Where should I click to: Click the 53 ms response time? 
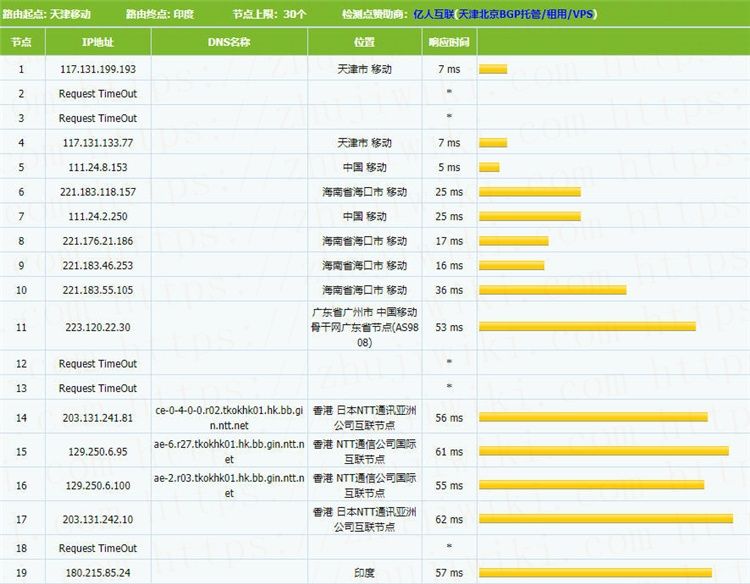[449, 327]
